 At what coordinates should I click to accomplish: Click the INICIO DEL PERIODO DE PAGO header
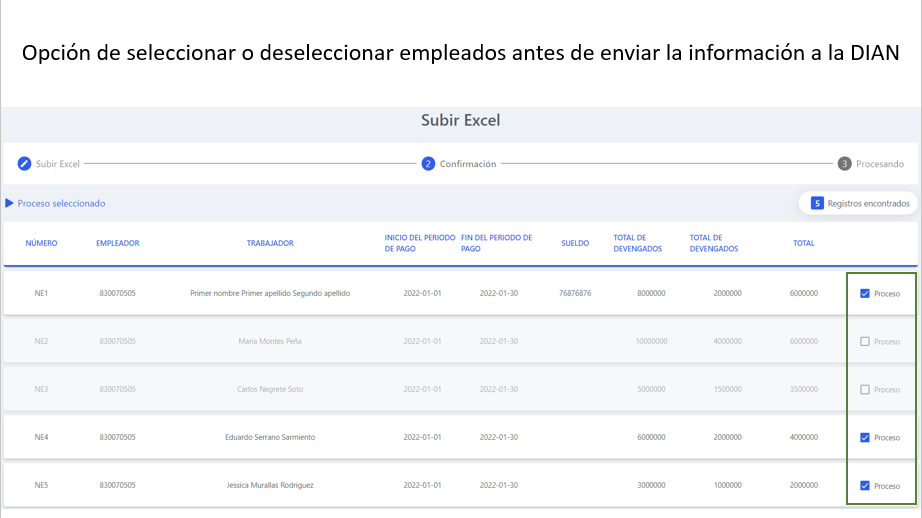point(420,243)
